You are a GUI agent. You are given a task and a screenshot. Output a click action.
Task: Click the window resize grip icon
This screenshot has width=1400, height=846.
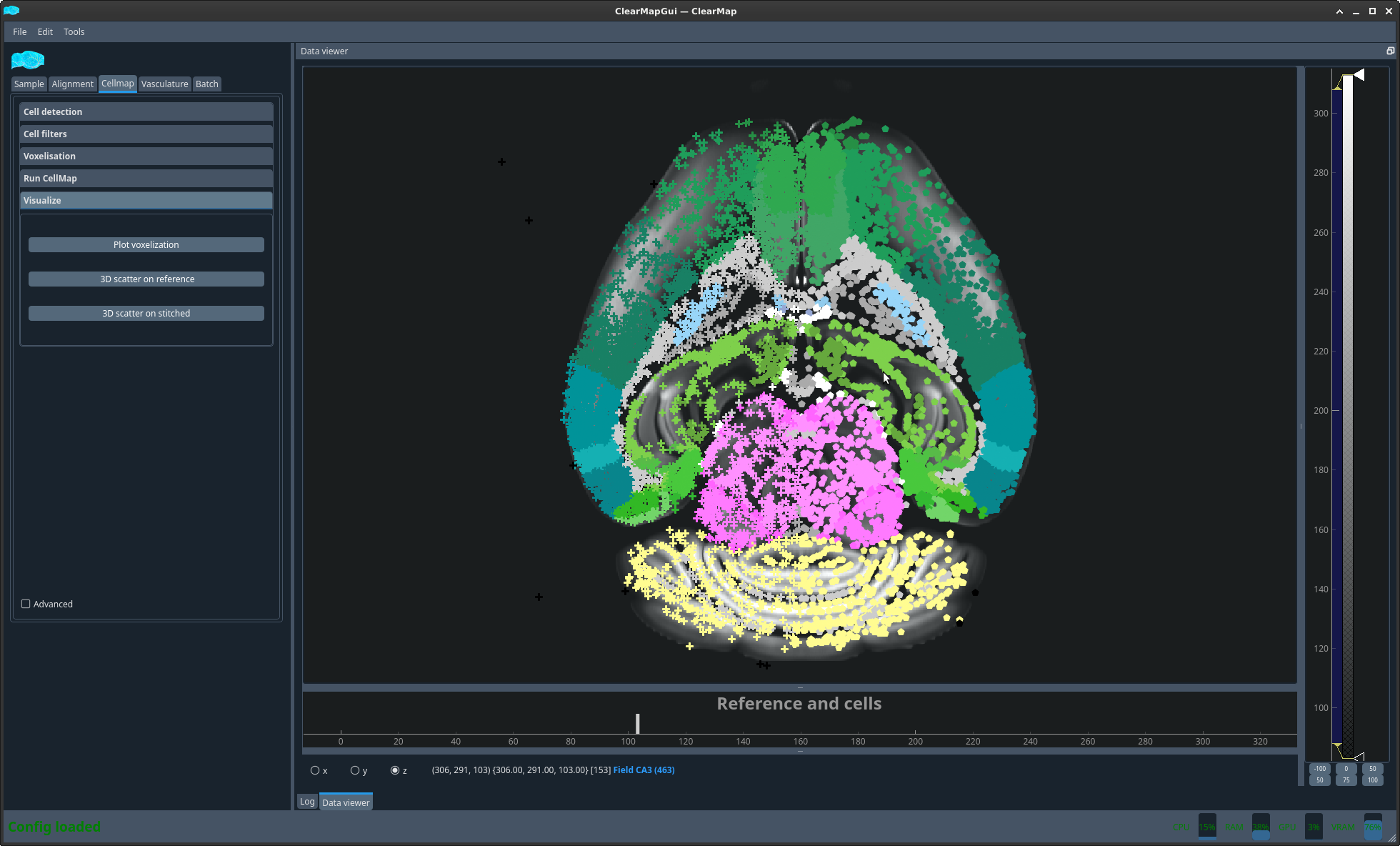(x=1391, y=838)
